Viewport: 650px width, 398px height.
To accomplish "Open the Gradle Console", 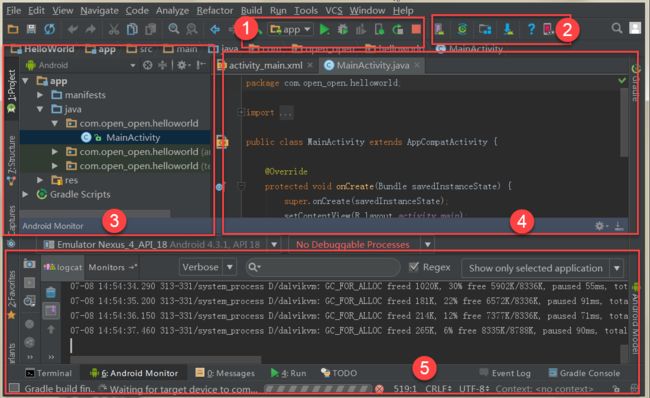I will tap(585, 373).
